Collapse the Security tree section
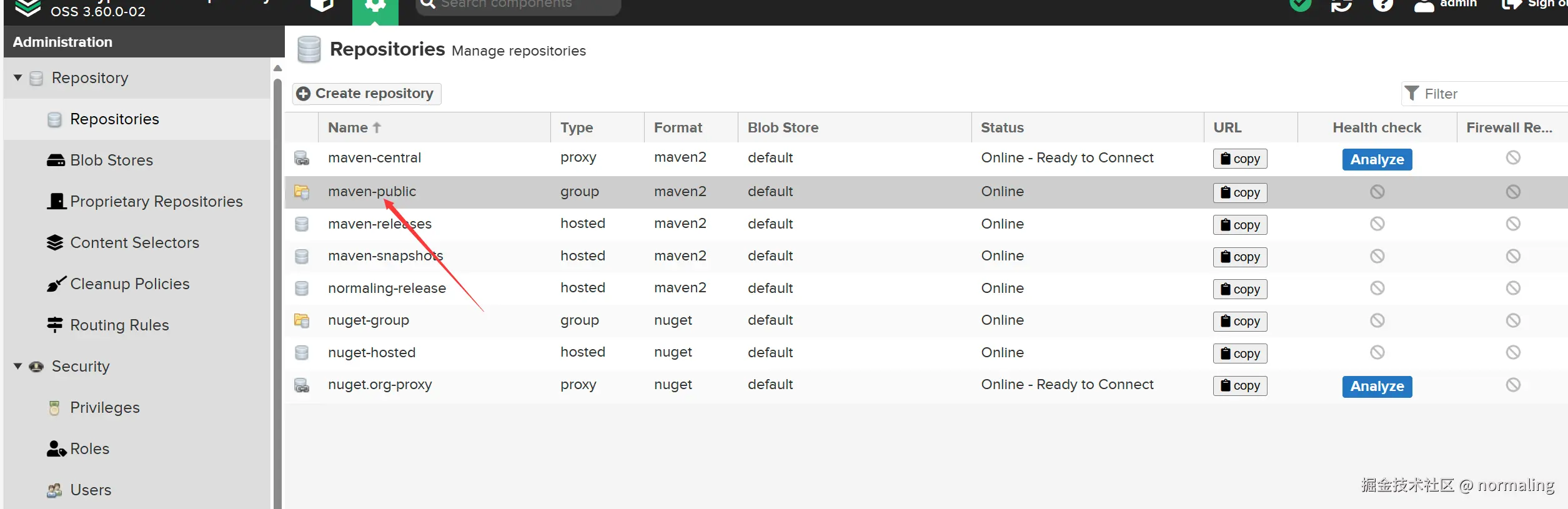Screen dimensions: 1568x509 [x=18, y=367]
